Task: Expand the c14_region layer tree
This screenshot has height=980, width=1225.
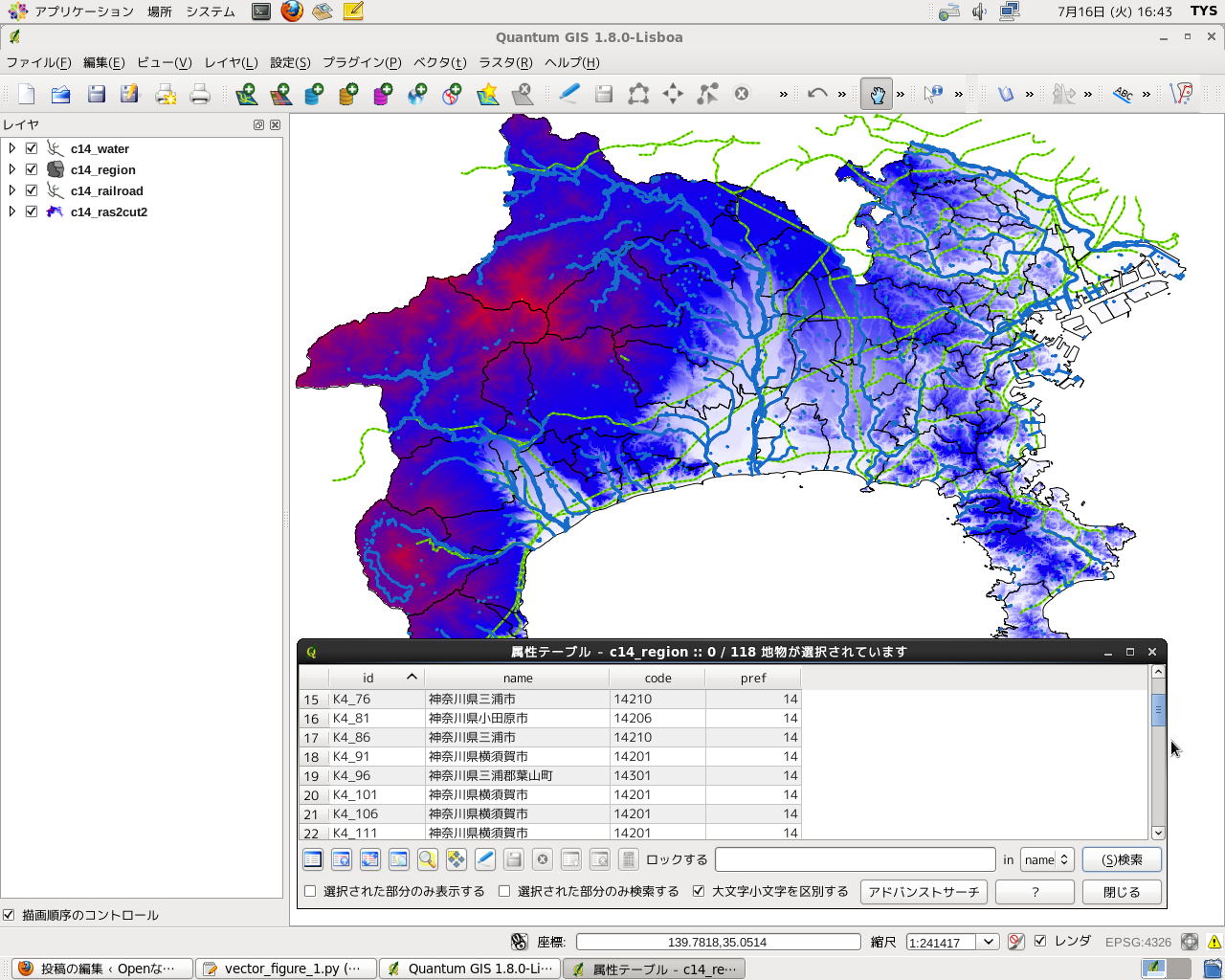Action: [x=12, y=169]
